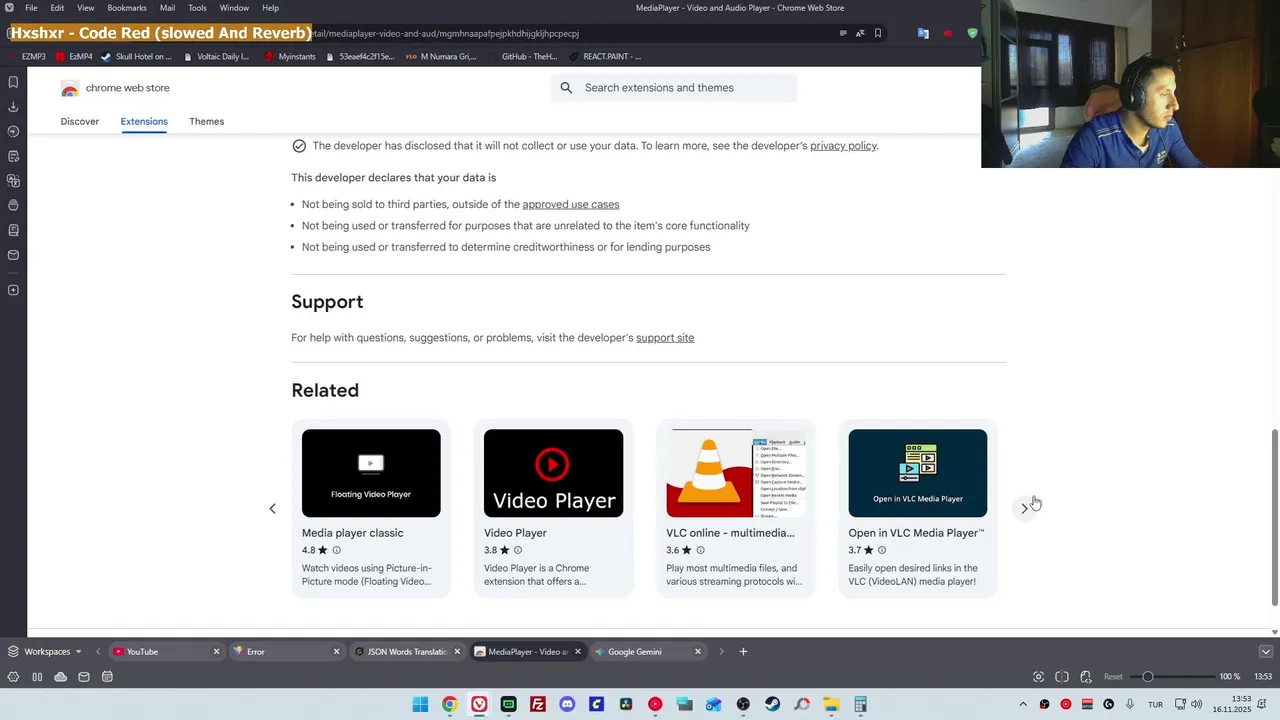
Task: Open the approved use cases link
Action: [x=571, y=205]
